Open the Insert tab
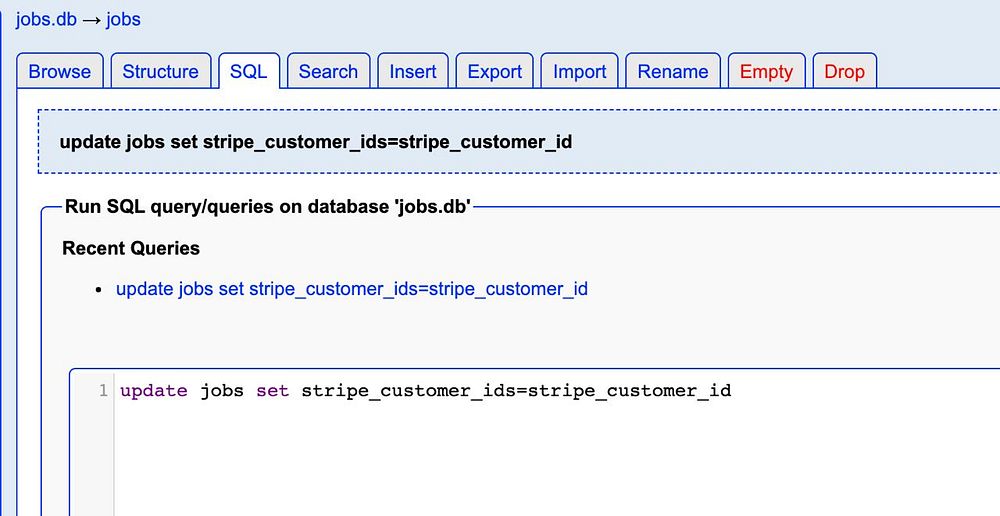1000x516 pixels. click(413, 72)
